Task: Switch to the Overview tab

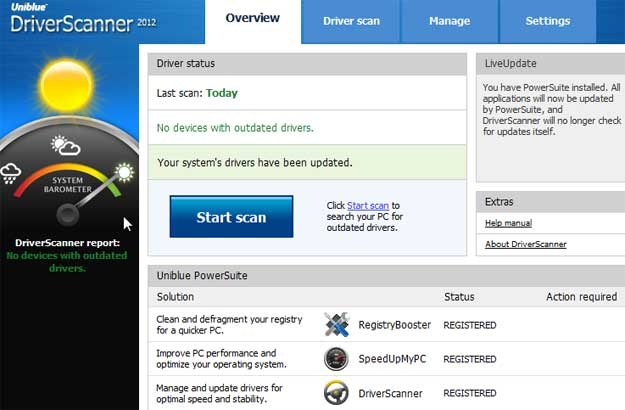Action: pos(252,19)
